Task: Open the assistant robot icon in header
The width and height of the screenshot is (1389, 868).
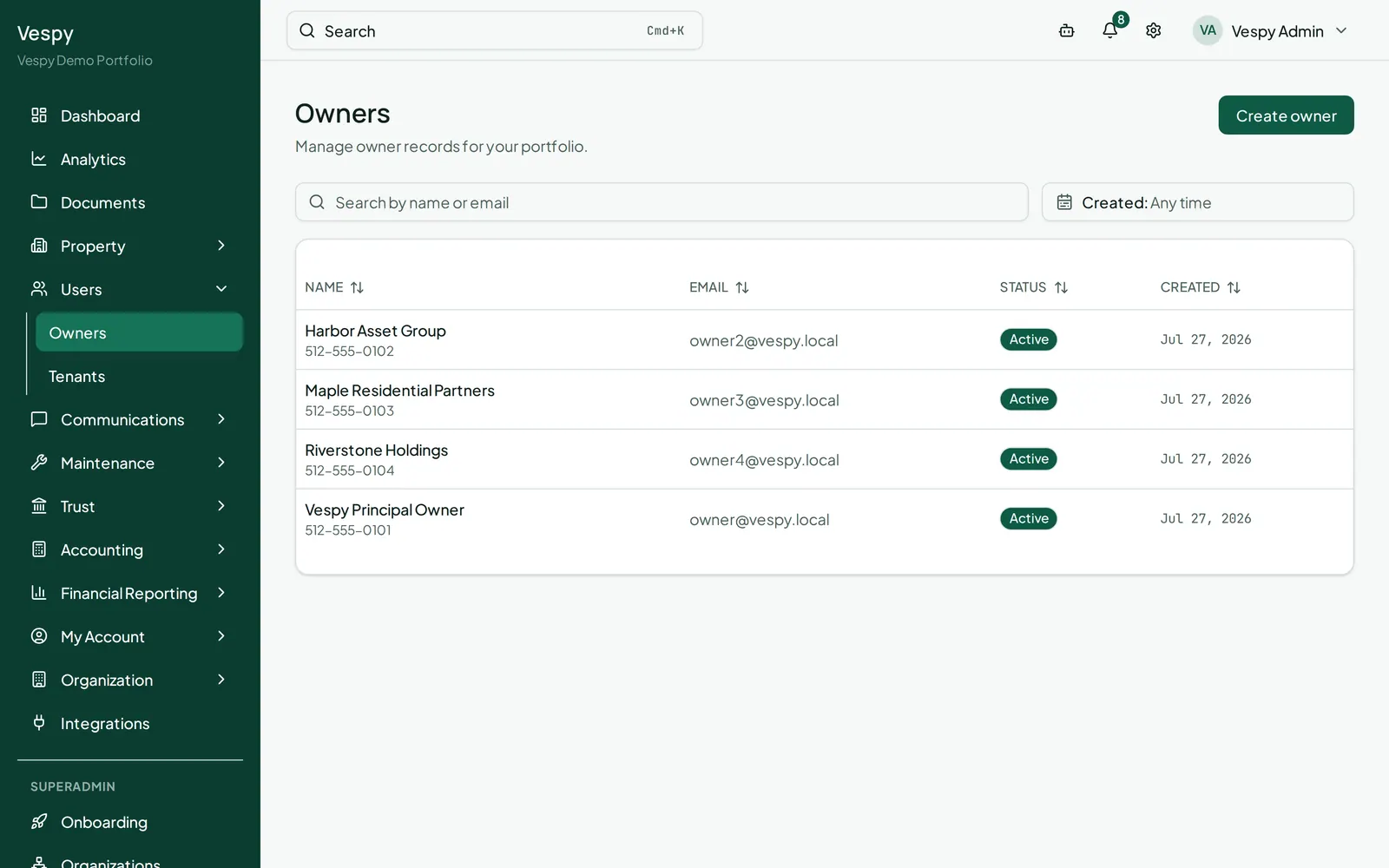Action: click(x=1067, y=31)
